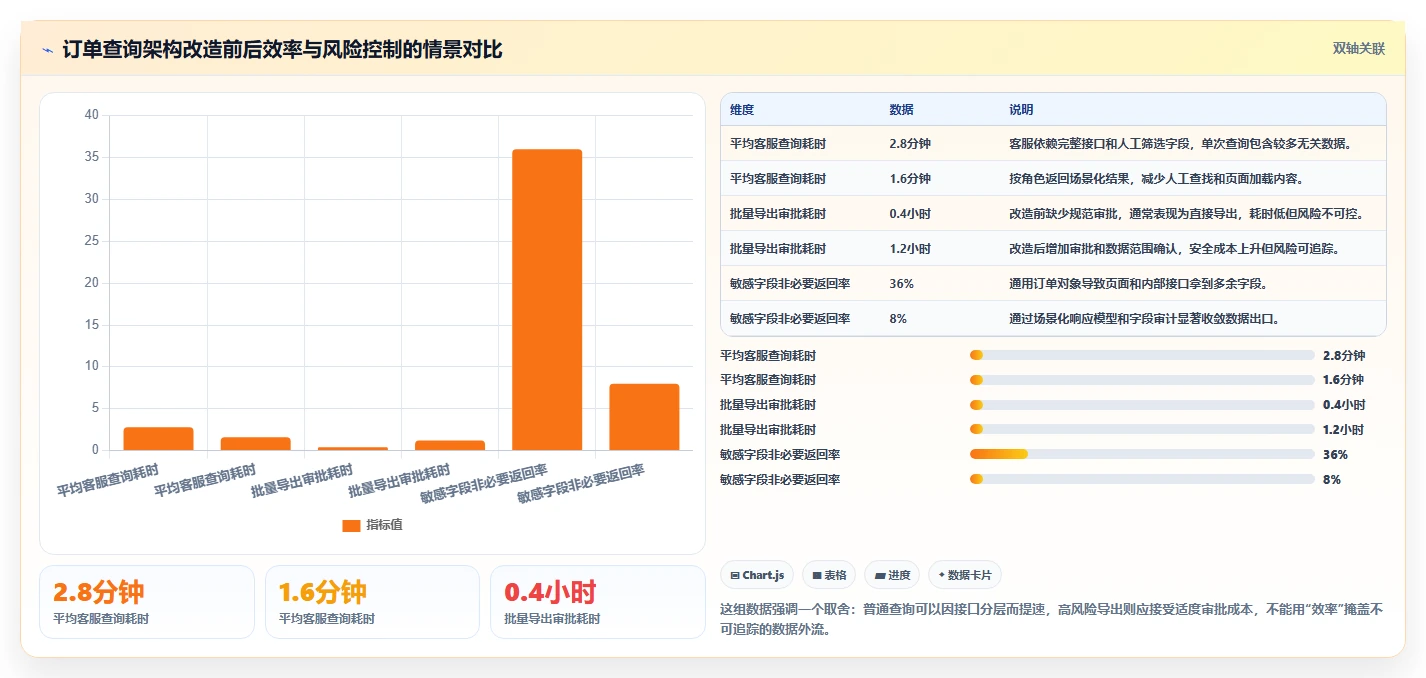Open the 0.4小时 data card
This screenshot has height=678, width=1426.
point(598,602)
